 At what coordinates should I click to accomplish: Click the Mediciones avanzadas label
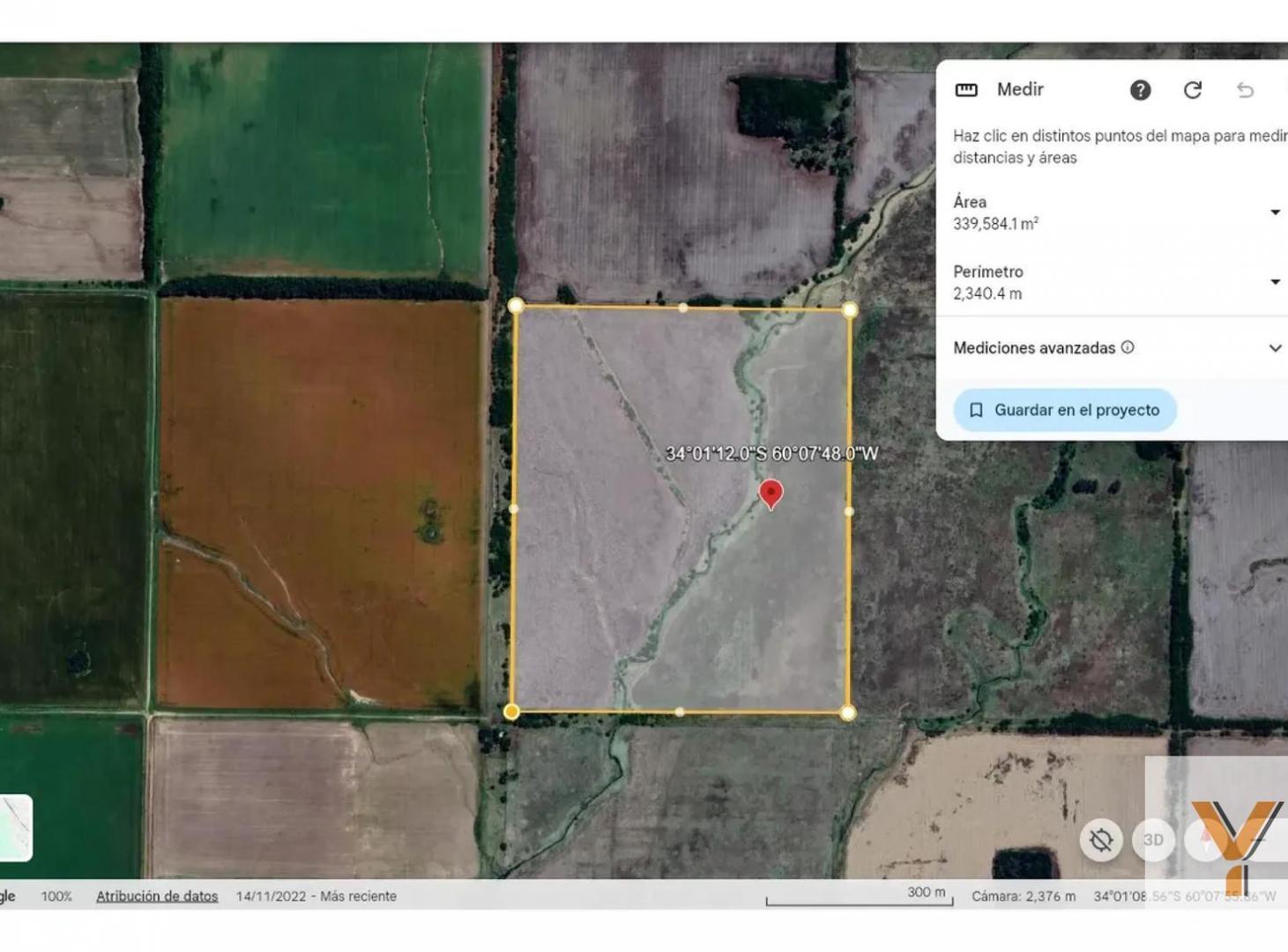pos(1034,348)
